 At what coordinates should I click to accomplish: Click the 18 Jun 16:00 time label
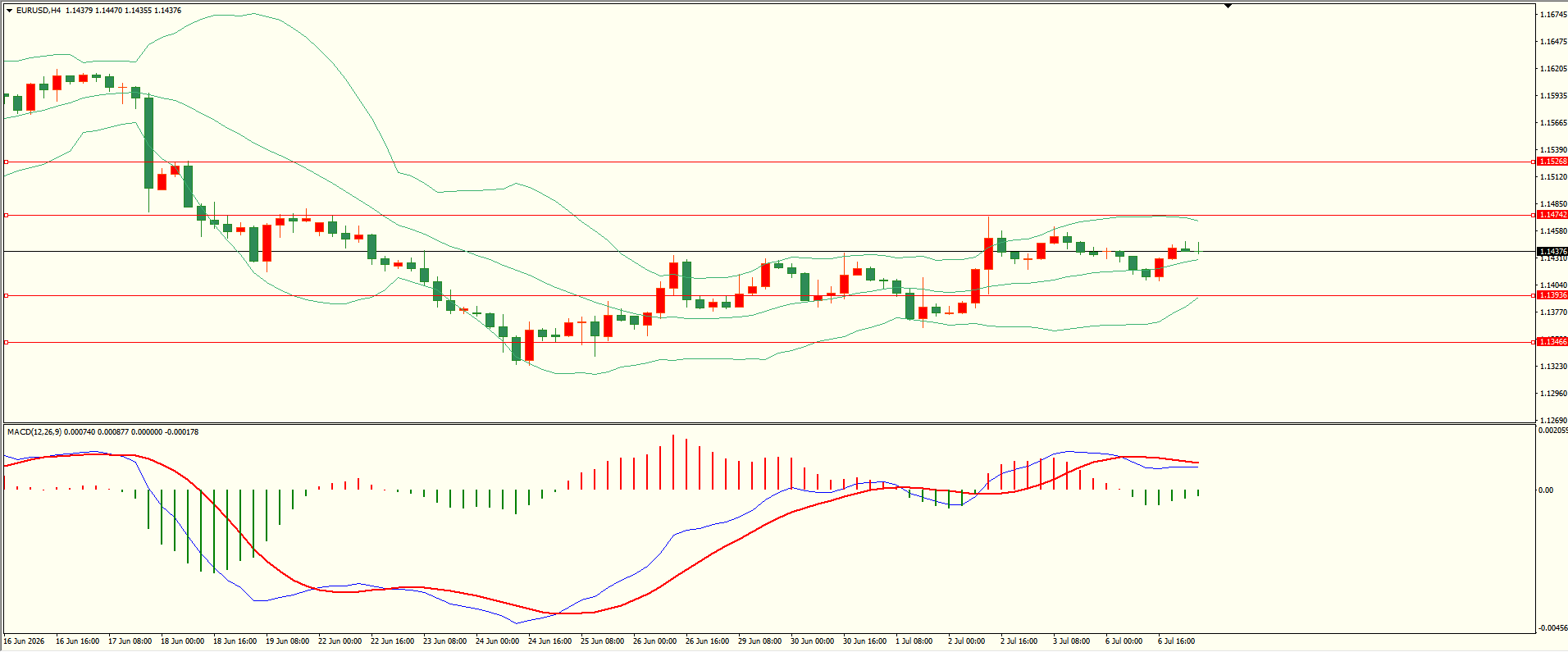235,641
